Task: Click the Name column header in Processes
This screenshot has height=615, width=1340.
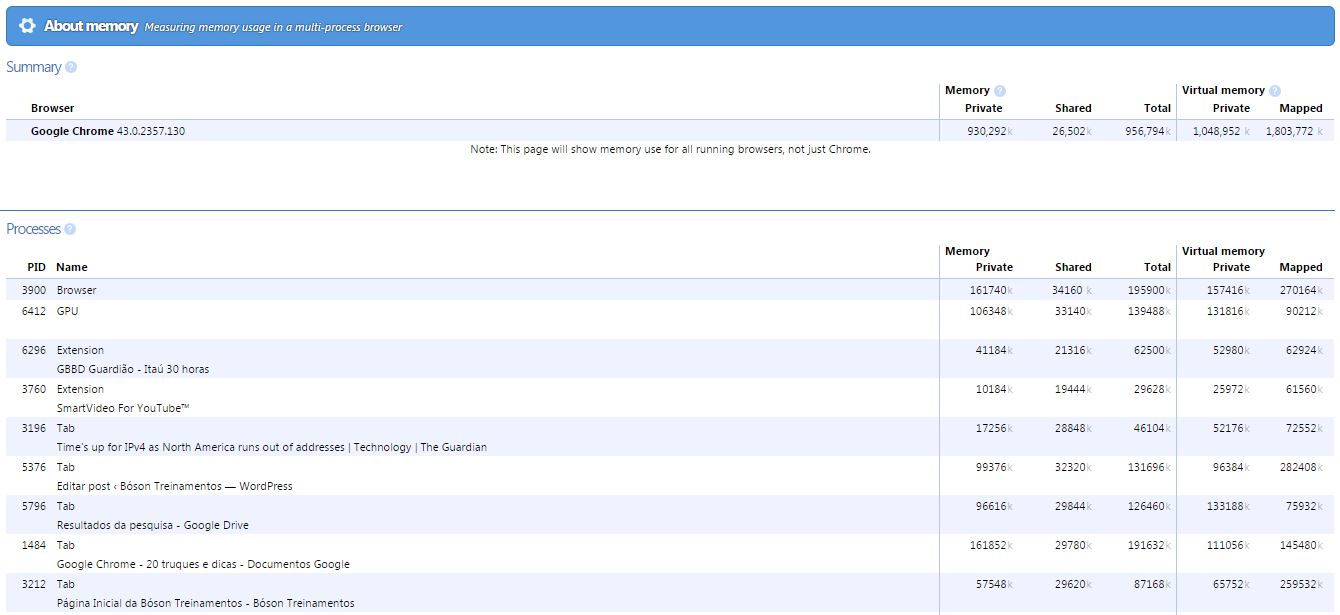Action: [x=71, y=267]
